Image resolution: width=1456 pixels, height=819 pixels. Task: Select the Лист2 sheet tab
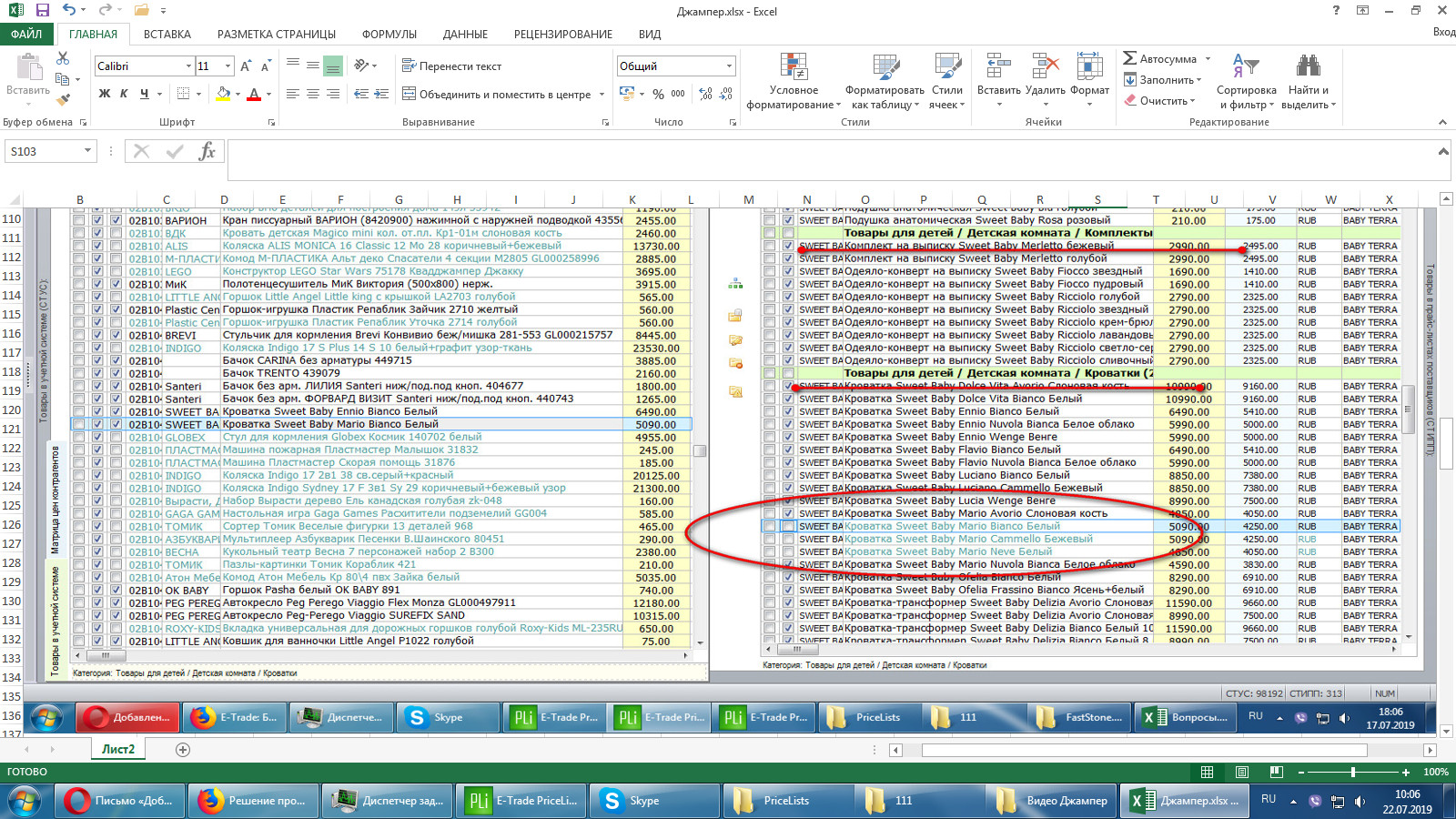(117, 749)
